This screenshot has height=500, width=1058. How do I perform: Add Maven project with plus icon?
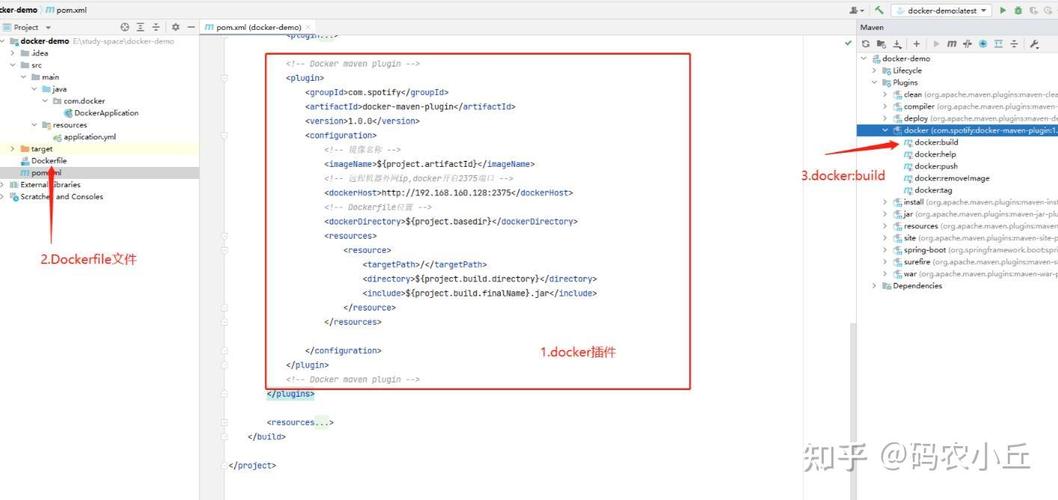point(916,44)
